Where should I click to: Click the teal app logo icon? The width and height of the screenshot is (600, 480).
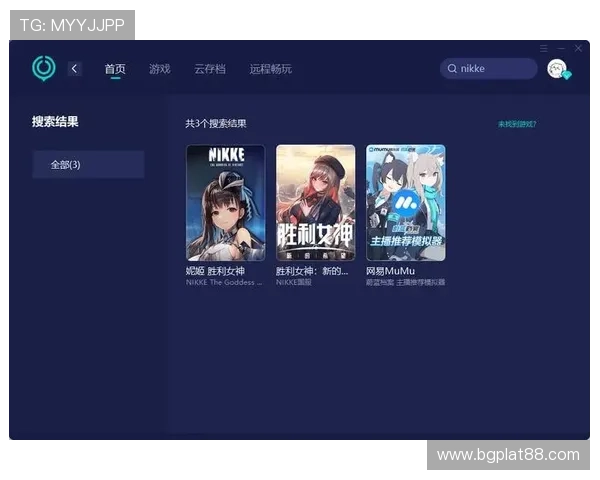point(44,68)
